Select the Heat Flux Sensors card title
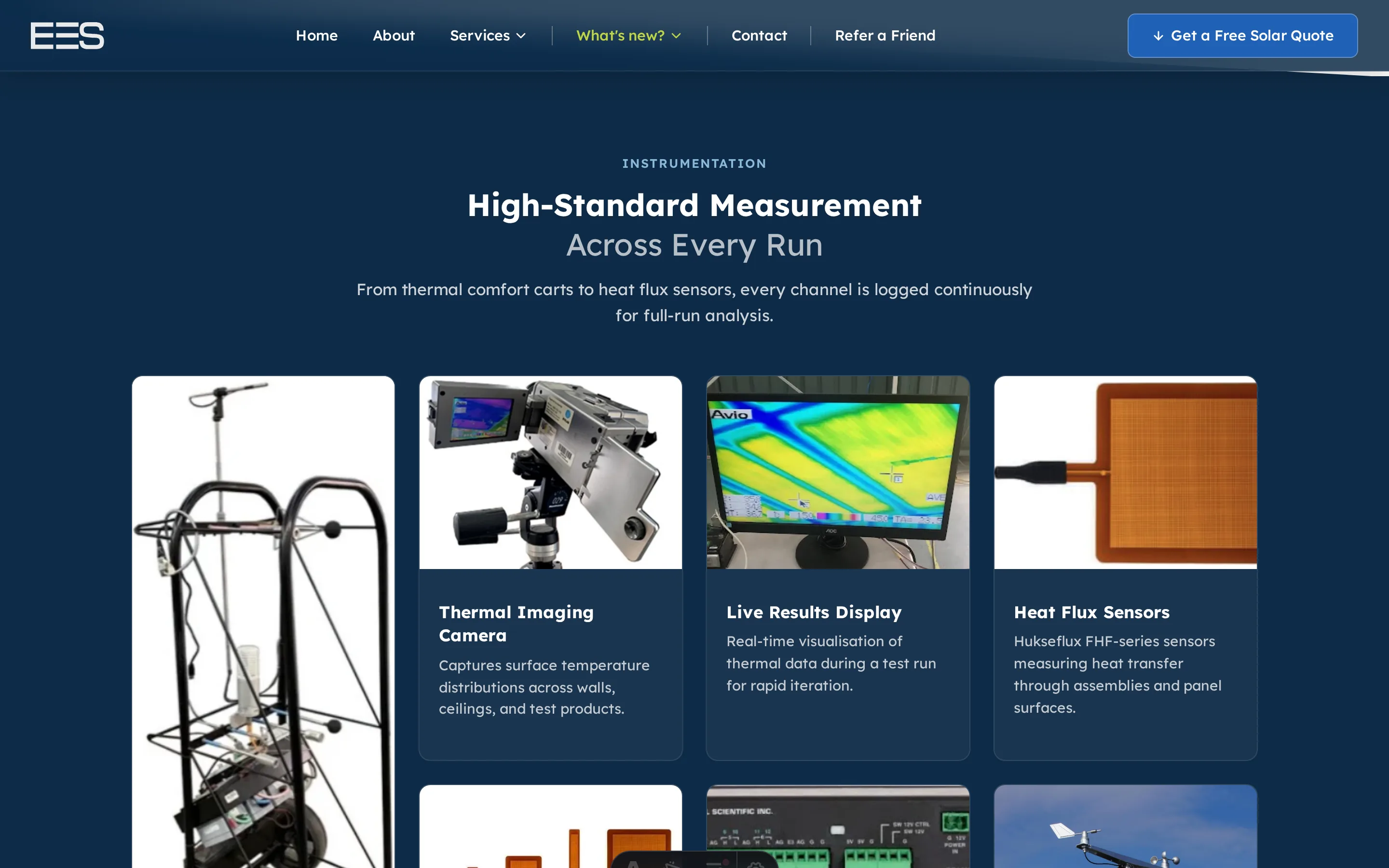This screenshot has height=868, width=1389. pos(1091,612)
